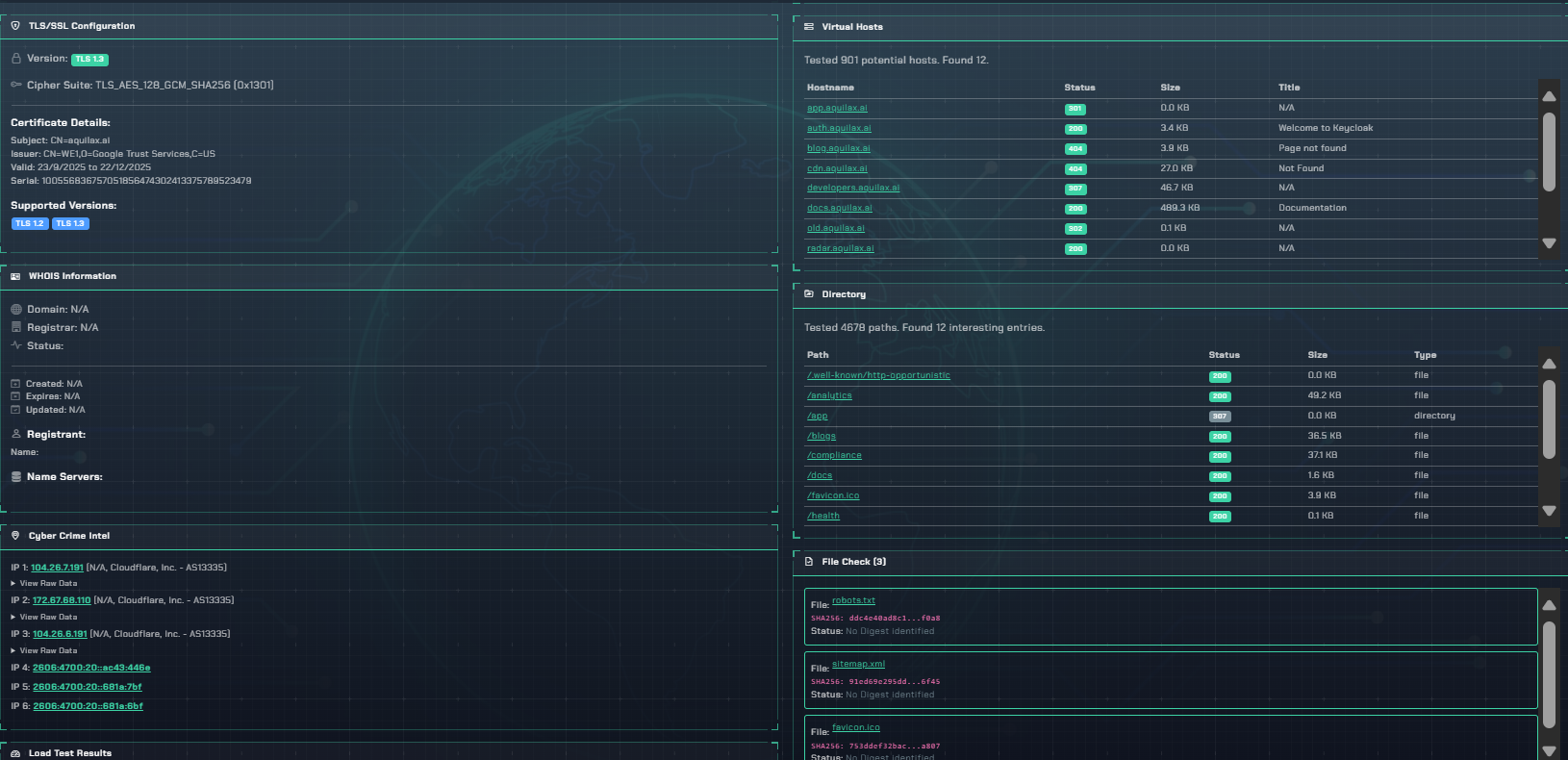1568x760 pixels.
Task: Click the globe icon beside Domain
Action: (16, 310)
